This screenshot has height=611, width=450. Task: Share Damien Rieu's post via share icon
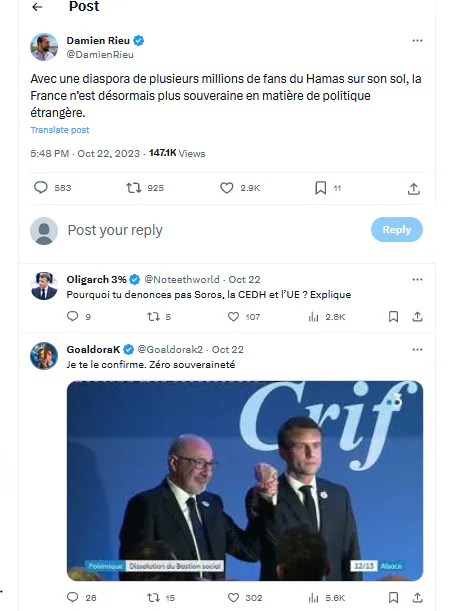(x=414, y=189)
